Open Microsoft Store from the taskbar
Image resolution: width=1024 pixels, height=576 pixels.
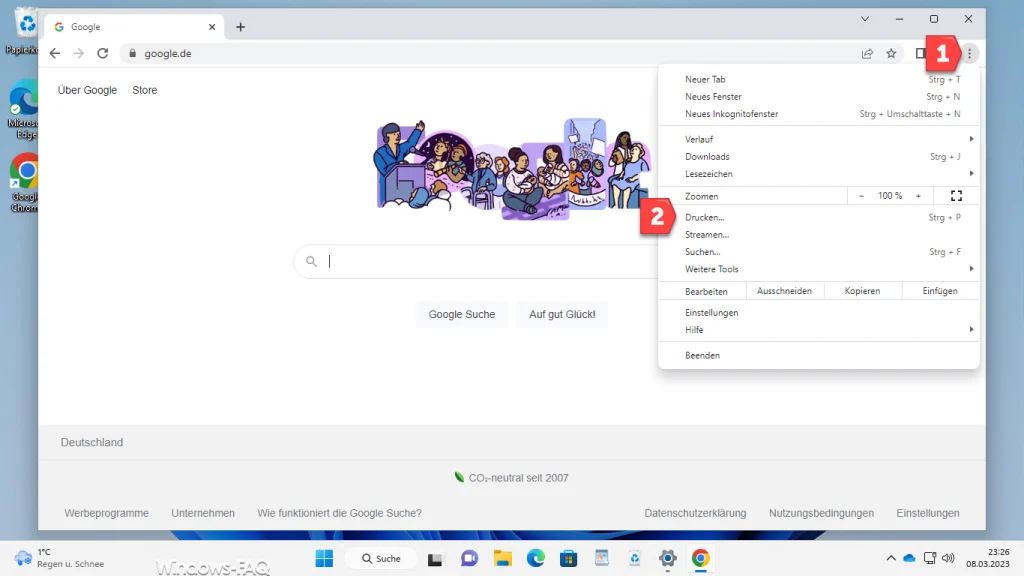point(568,558)
